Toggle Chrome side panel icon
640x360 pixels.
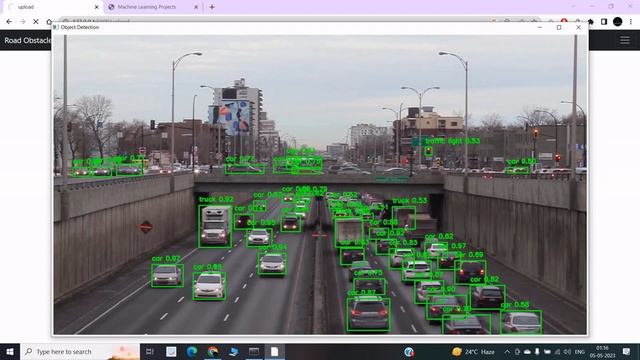tap(604, 22)
